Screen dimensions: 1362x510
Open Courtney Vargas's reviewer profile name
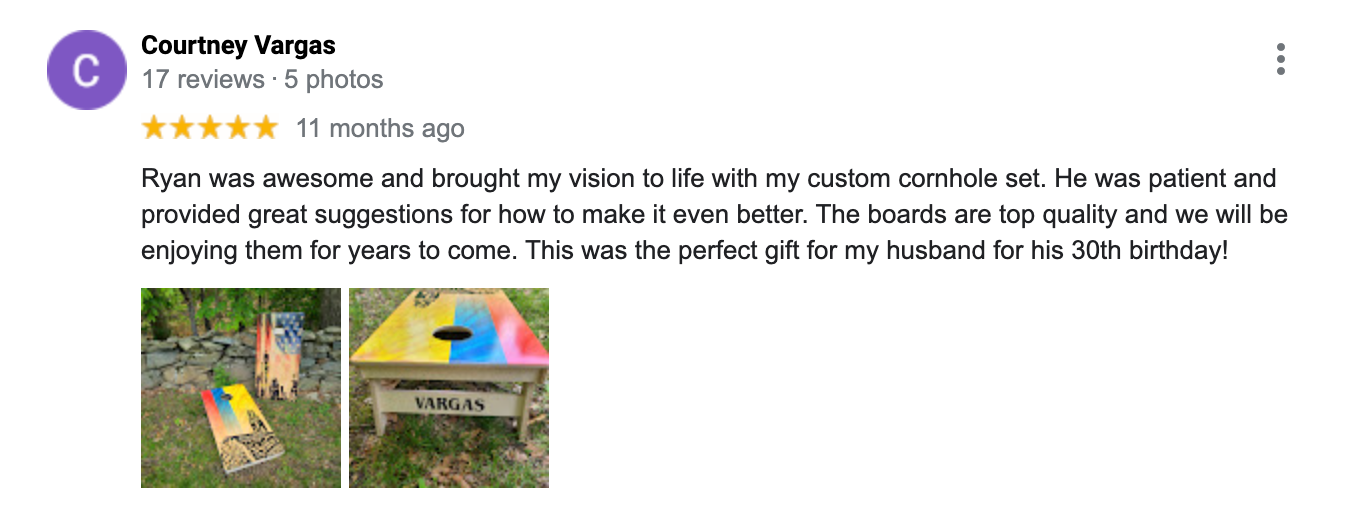[x=238, y=45]
